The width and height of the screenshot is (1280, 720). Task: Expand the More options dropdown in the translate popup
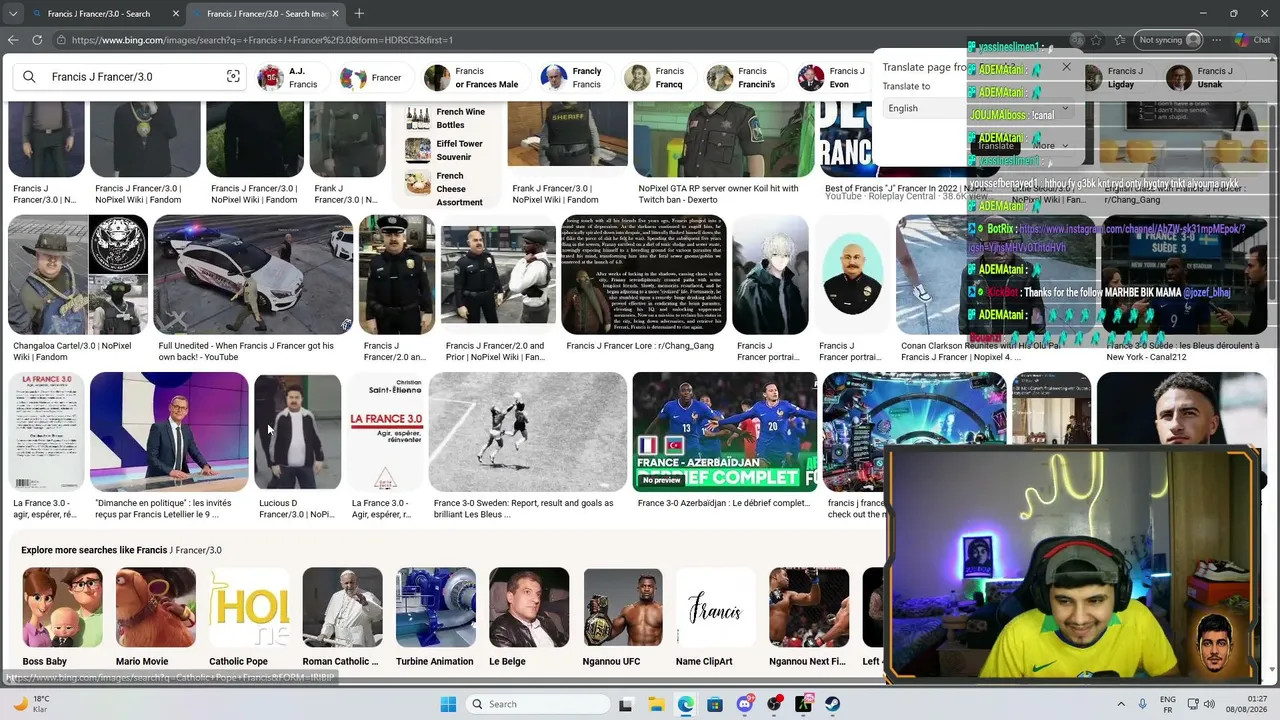click(x=1050, y=146)
